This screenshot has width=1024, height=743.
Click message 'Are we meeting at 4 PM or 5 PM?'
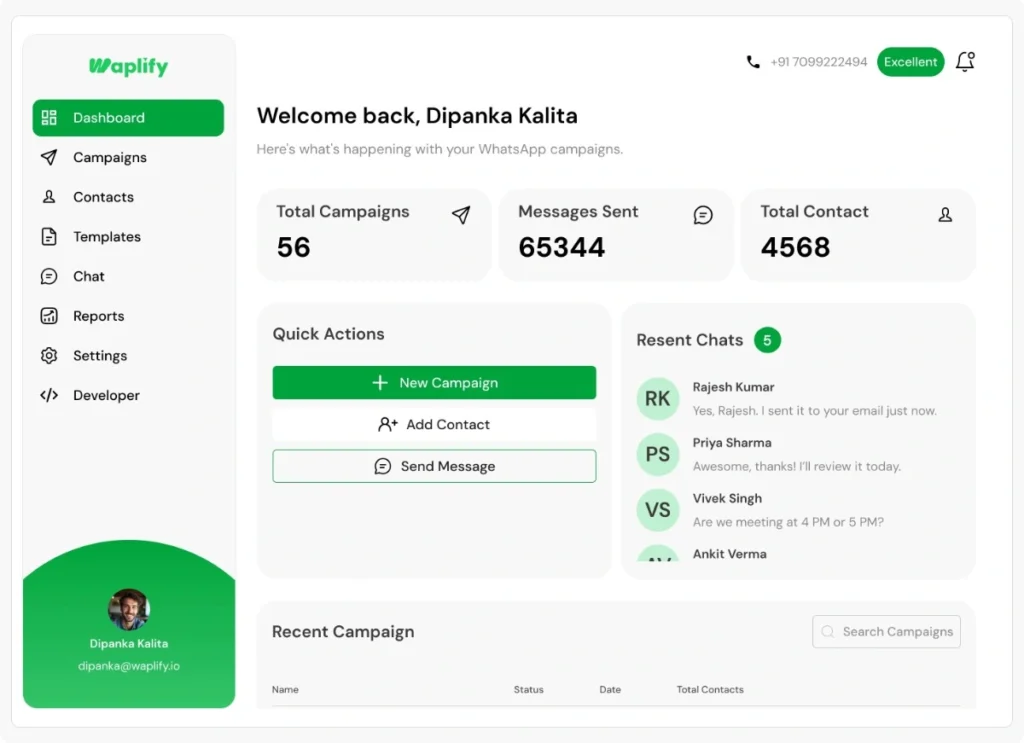click(x=788, y=522)
